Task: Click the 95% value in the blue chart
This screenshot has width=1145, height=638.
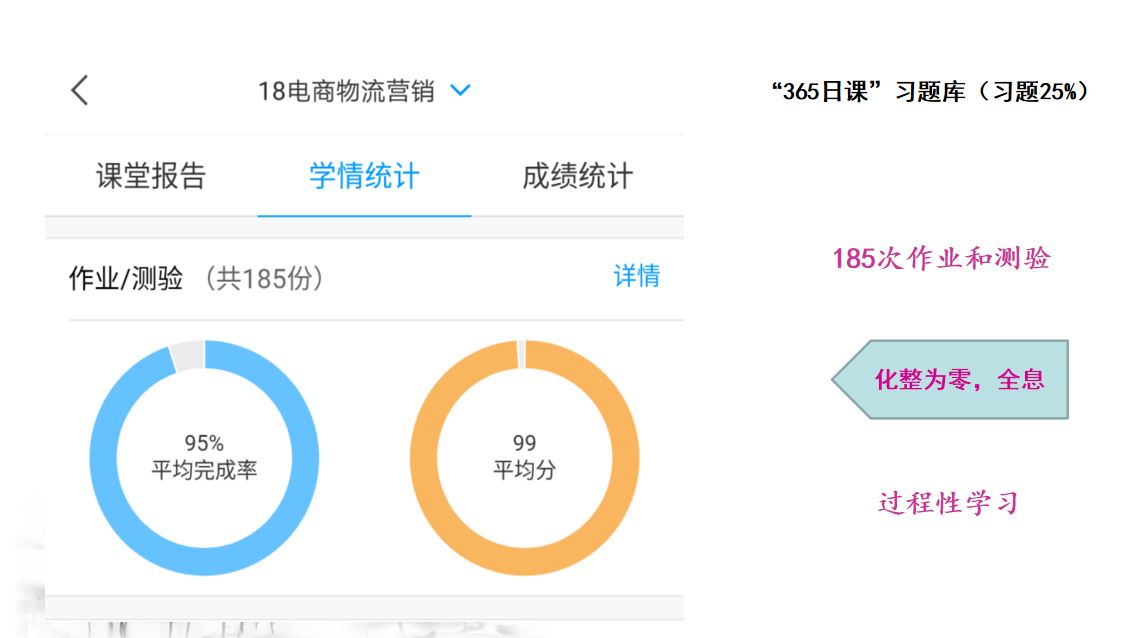Action: [204, 443]
